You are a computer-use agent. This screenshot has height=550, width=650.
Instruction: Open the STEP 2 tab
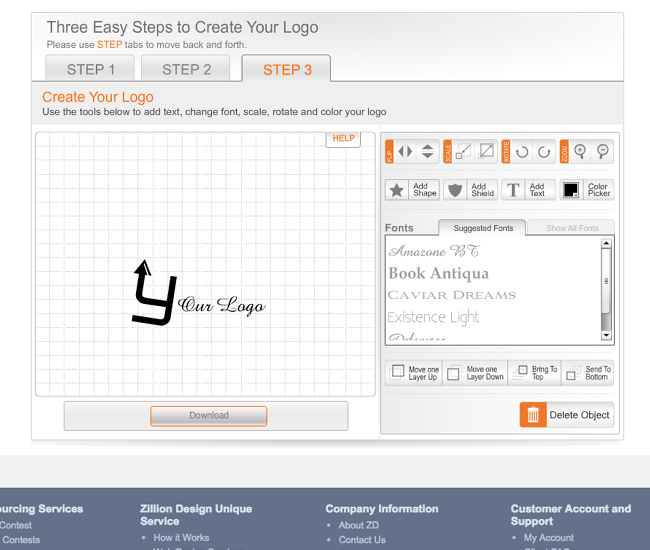pos(187,69)
